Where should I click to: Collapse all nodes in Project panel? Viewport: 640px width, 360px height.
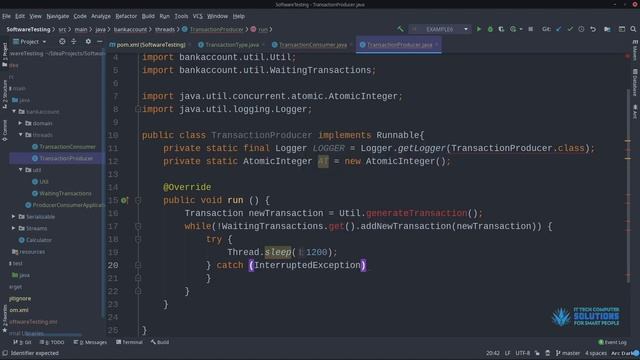point(73,42)
